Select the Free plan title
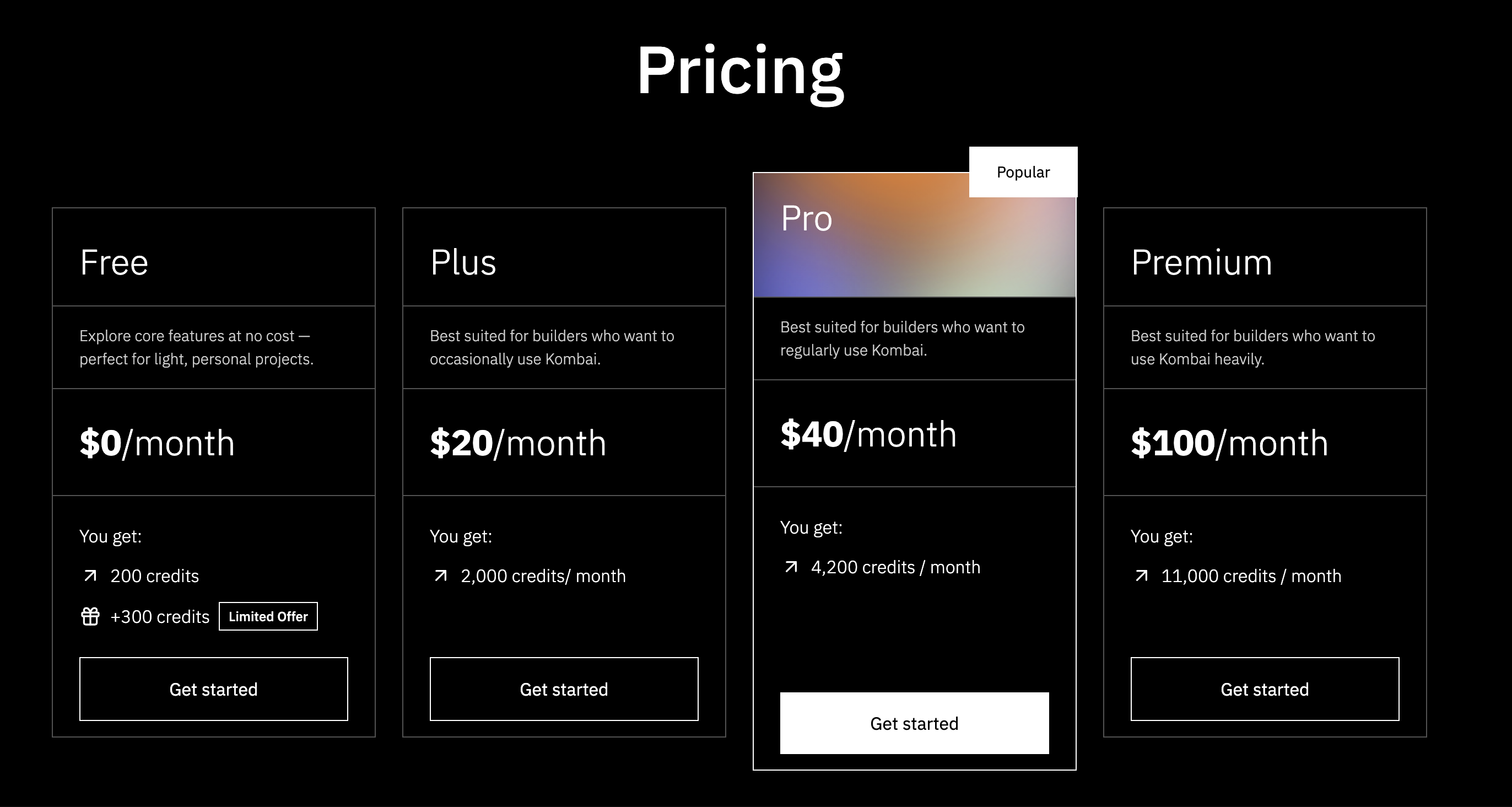1512x807 pixels. (x=114, y=262)
